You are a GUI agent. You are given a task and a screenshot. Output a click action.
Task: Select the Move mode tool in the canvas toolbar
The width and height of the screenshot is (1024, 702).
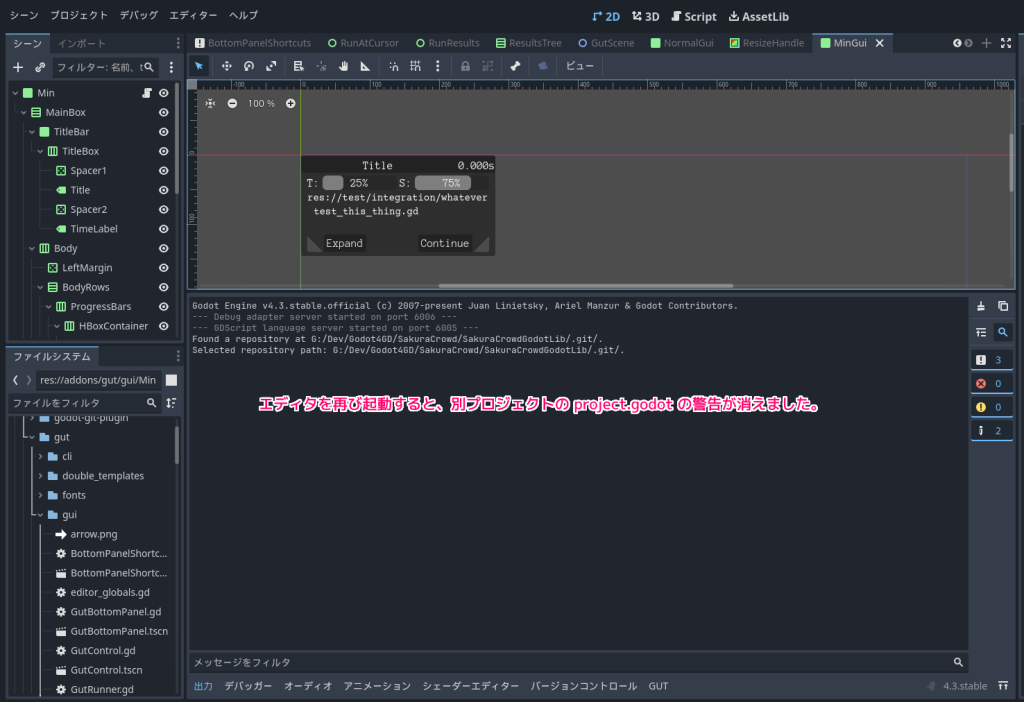pyautogui.click(x=227, y=66)
